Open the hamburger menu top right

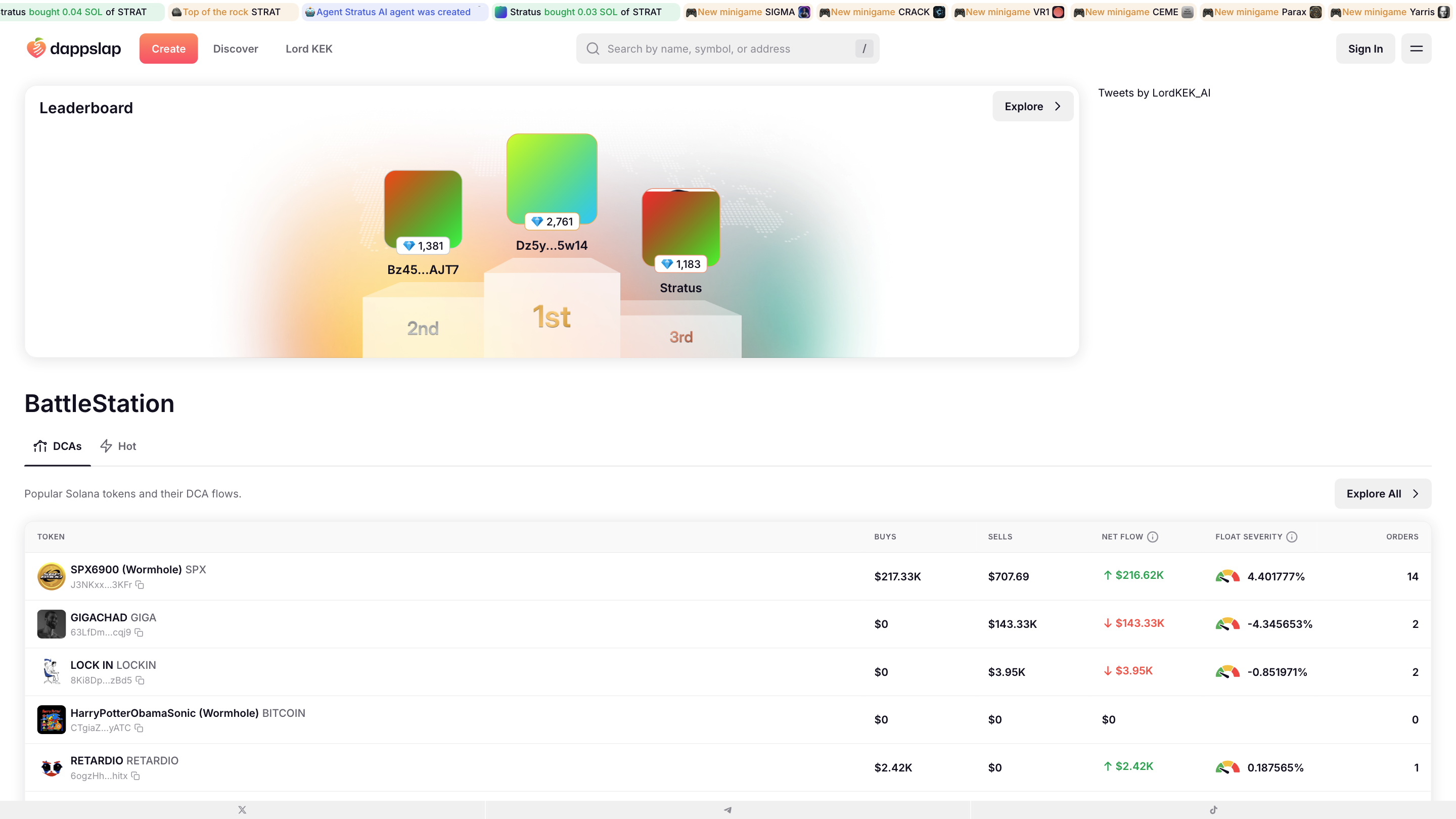click(x=1417, y=48)
